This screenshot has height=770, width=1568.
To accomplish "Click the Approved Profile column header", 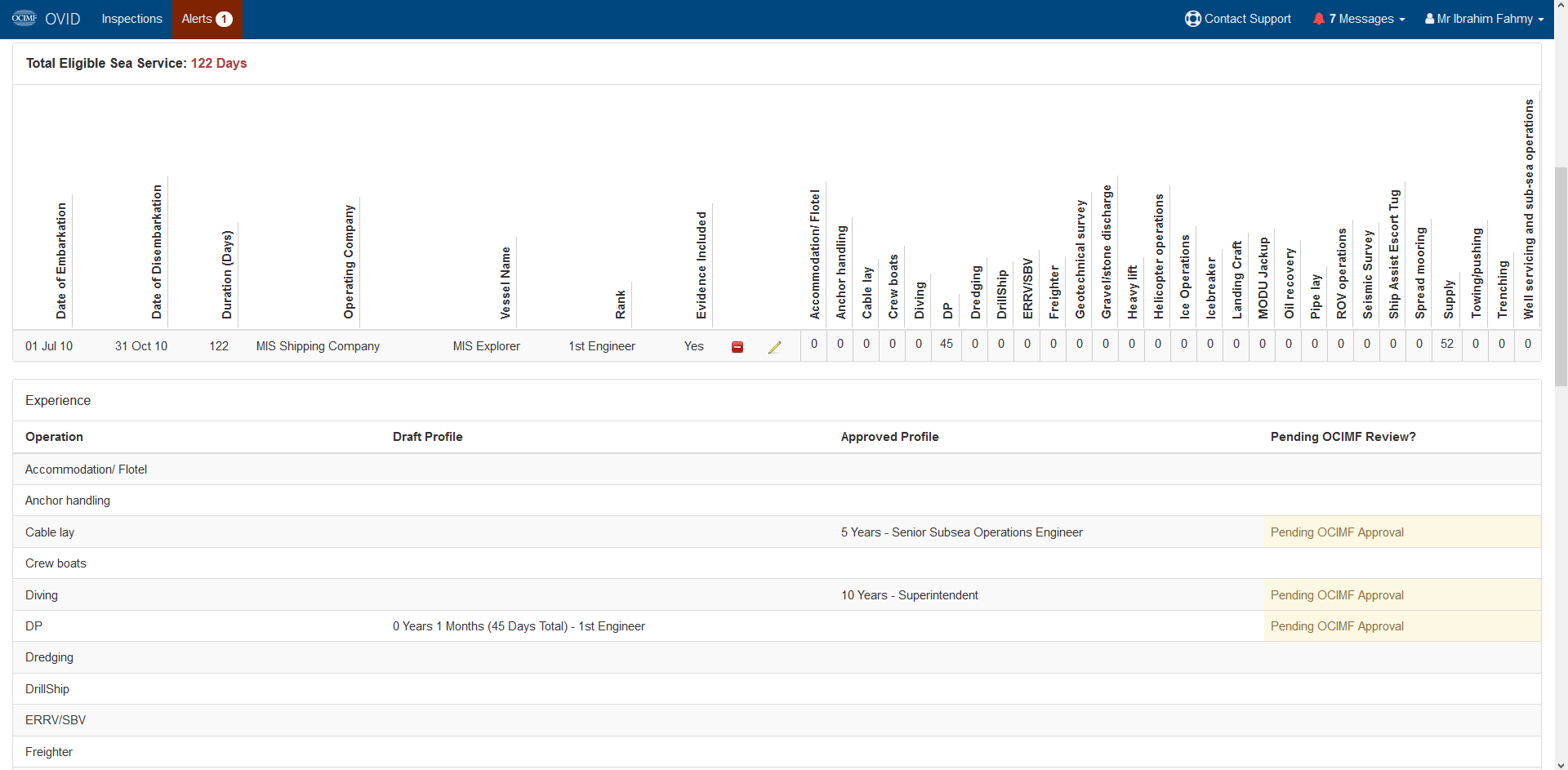I will pyautogui.click(x=890, y=437).
